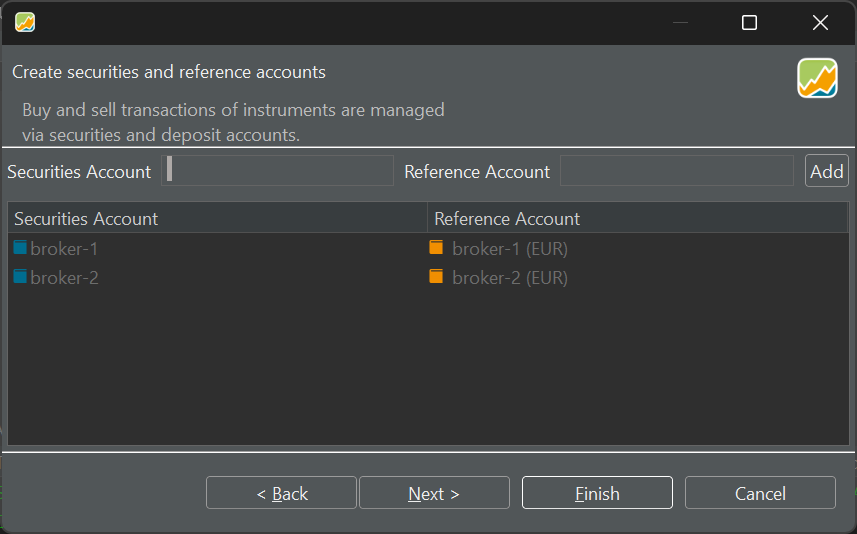Cancel the account creation dialog

[760, 493]
